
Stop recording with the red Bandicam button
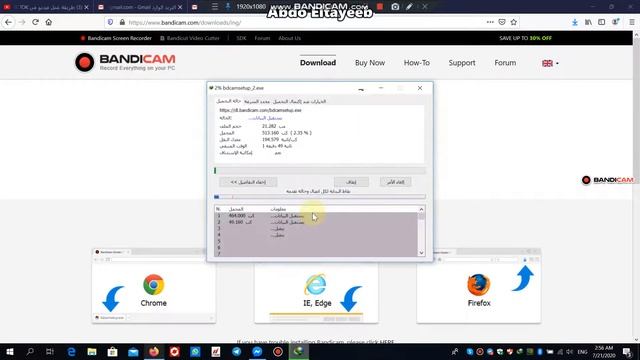click(380, 7)
